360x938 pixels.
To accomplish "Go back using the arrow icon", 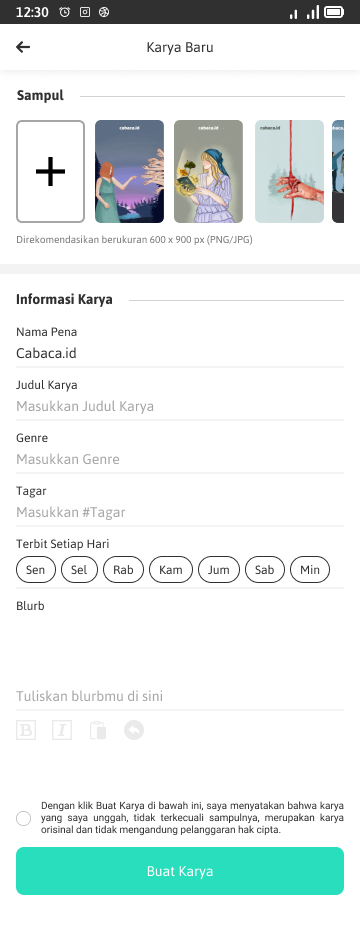I will 23,47.
